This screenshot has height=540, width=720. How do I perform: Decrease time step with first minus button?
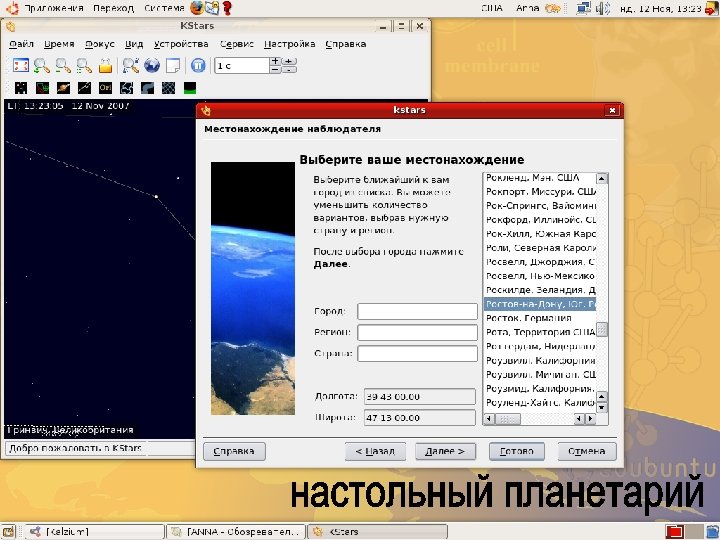pos(275,70)
